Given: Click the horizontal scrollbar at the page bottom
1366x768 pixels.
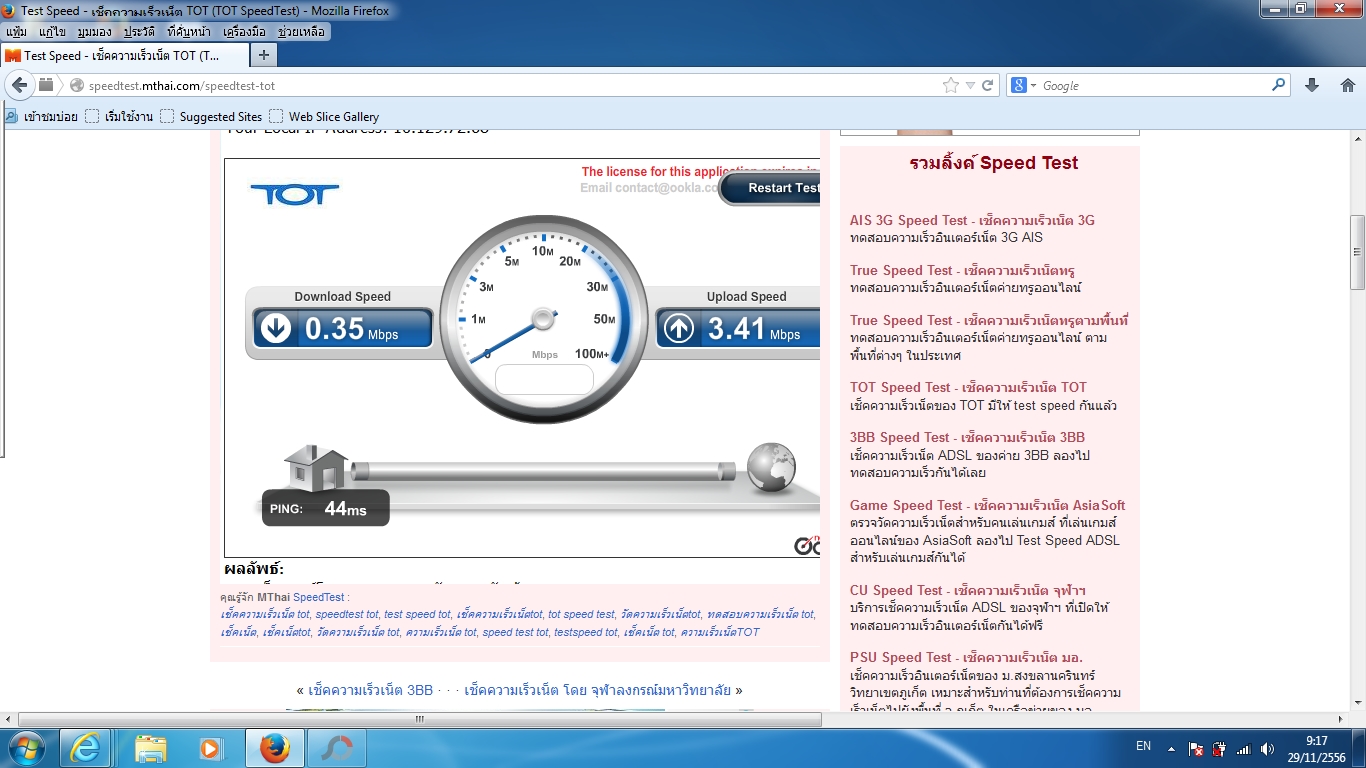Looking at the screenshot, I should coord(420,719).
